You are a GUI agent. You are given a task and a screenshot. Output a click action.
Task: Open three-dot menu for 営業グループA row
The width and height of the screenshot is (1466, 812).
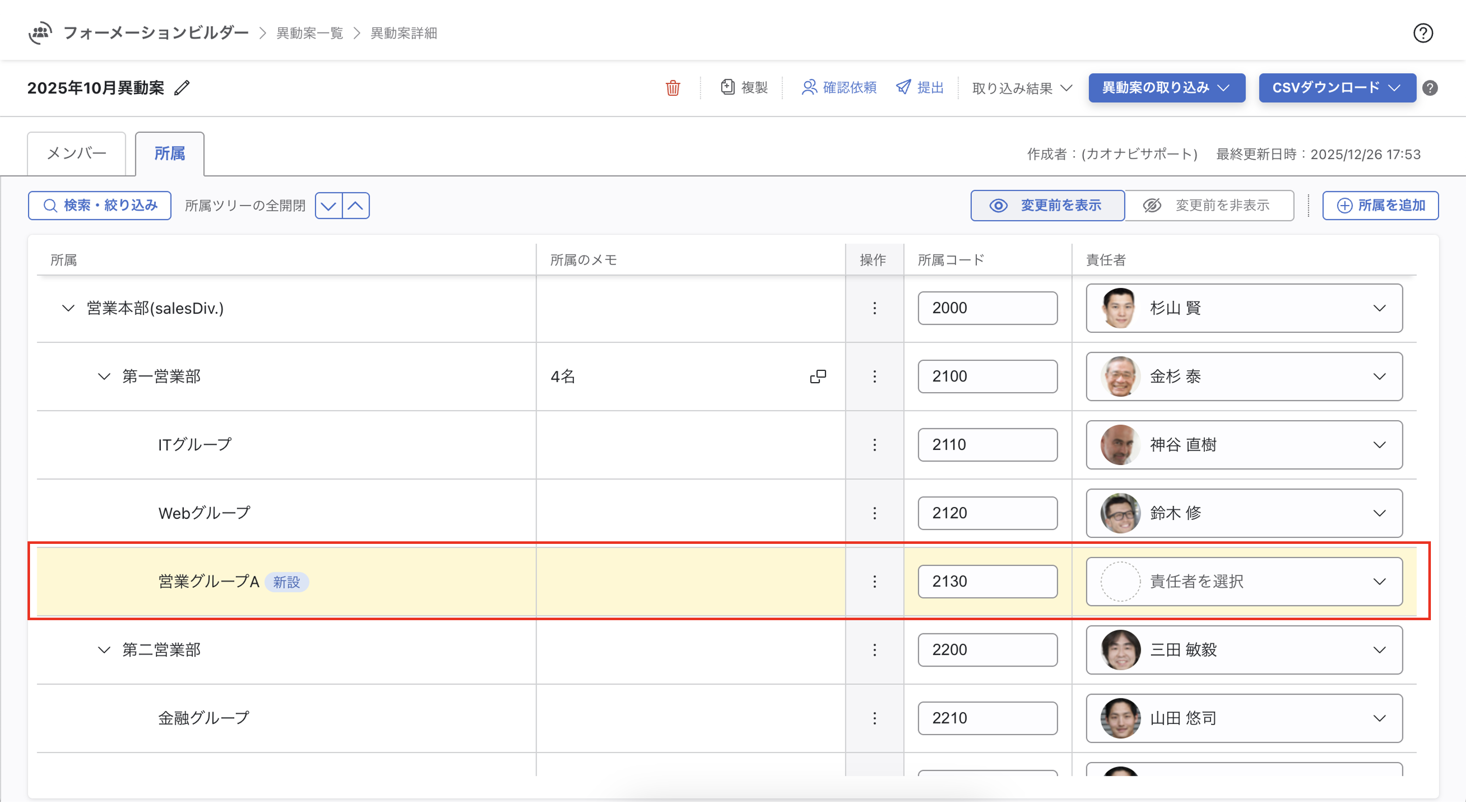[x=875, y=582]
